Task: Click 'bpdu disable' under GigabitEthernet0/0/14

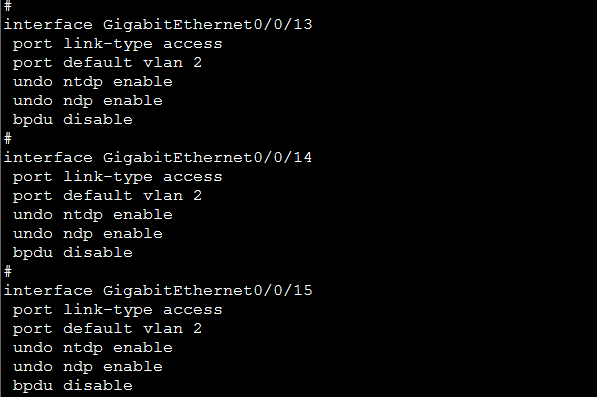Action: point(73,253)
